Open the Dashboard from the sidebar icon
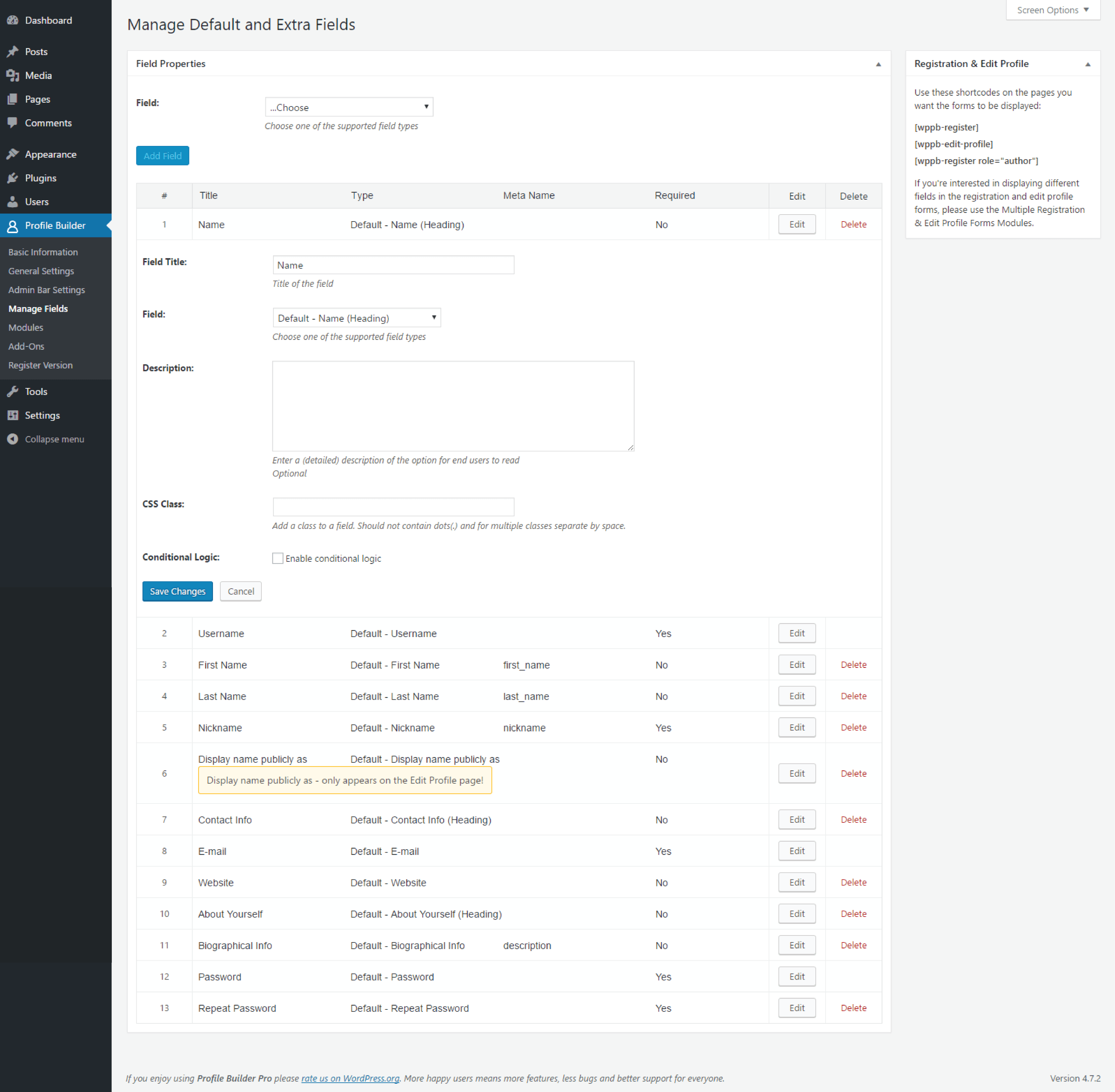 (13, 20)
